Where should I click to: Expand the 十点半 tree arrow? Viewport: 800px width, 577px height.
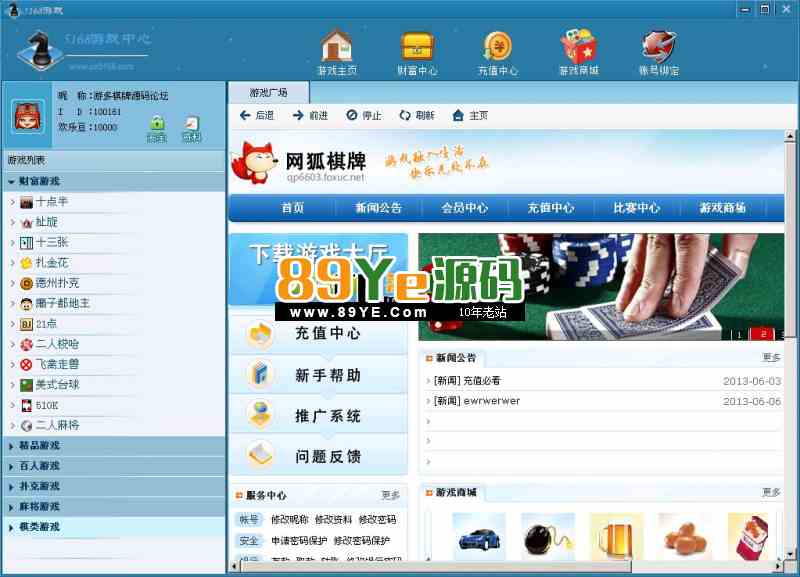coord(12,202)
